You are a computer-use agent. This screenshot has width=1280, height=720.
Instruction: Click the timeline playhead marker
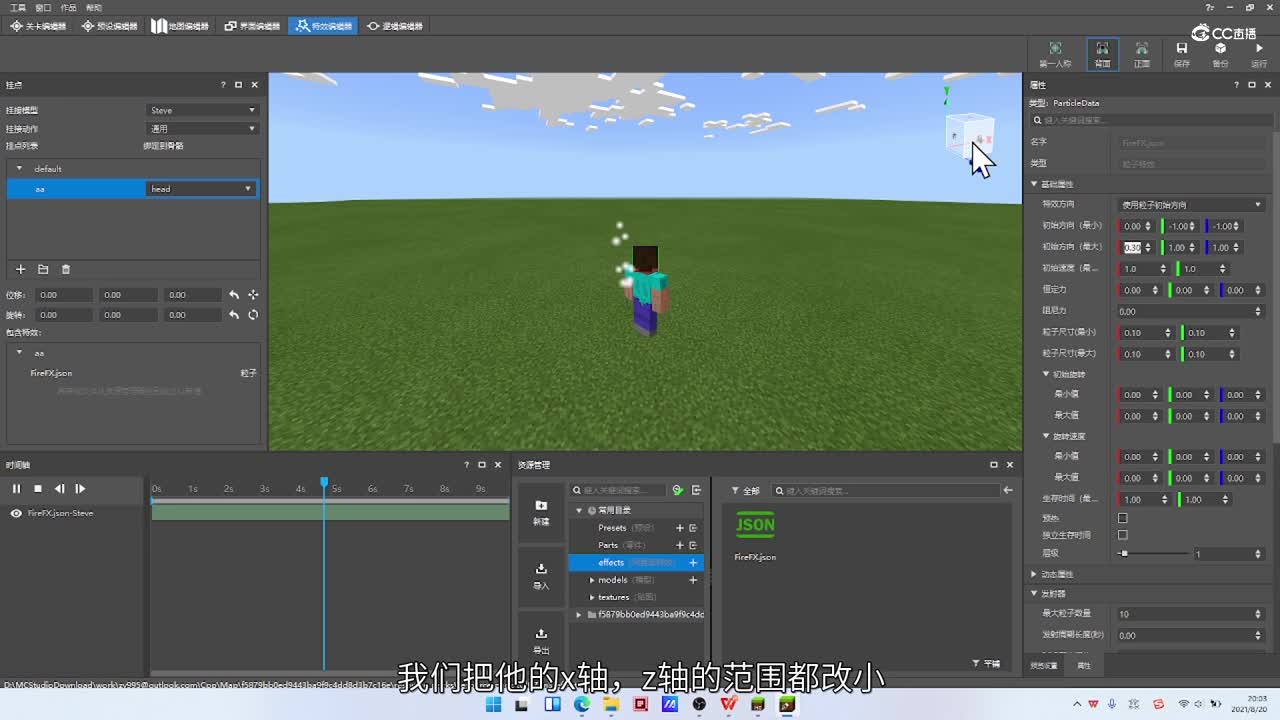(x=324, y=483)
